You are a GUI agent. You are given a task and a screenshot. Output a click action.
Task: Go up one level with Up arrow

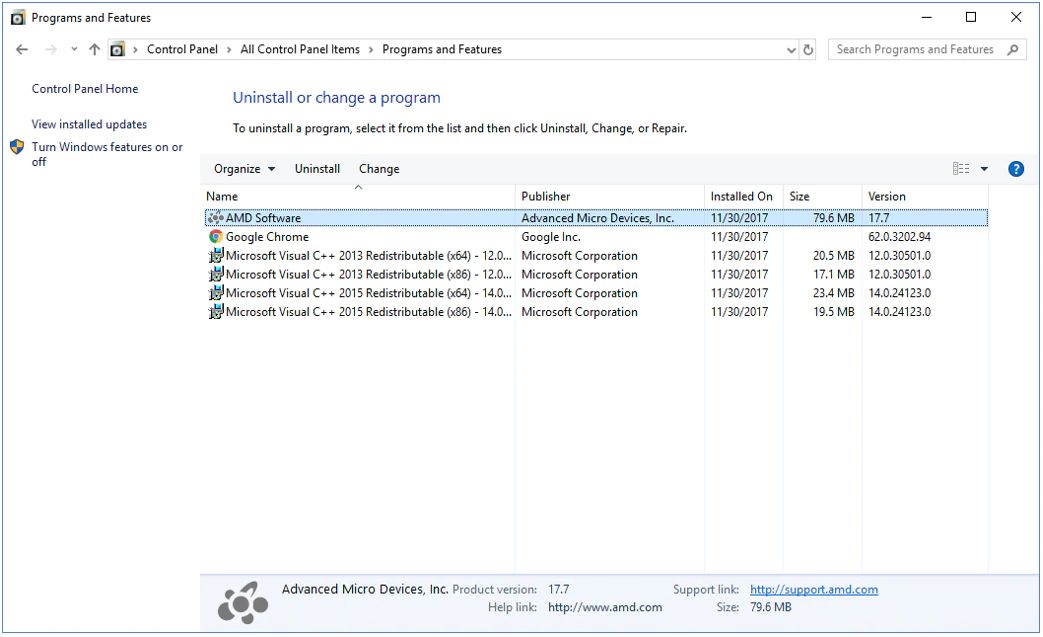(94, 49)
